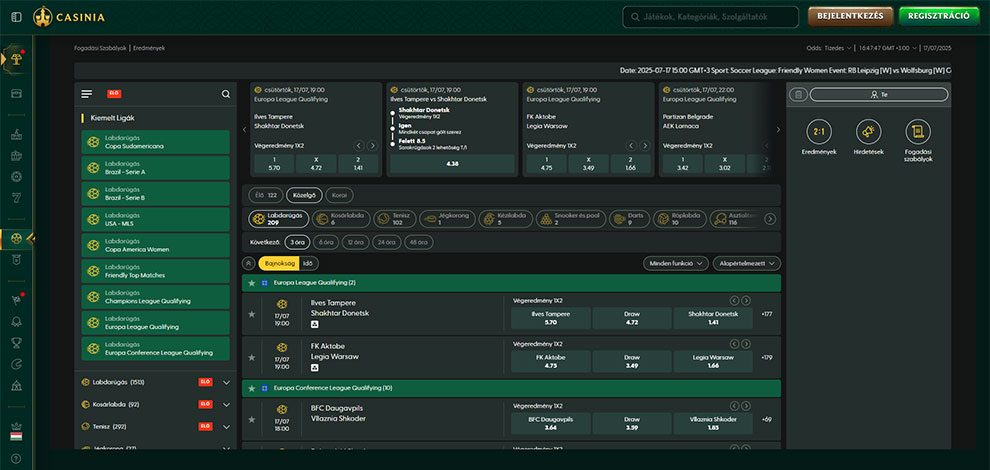Select the 6 óra time filter

pos(325,243)
